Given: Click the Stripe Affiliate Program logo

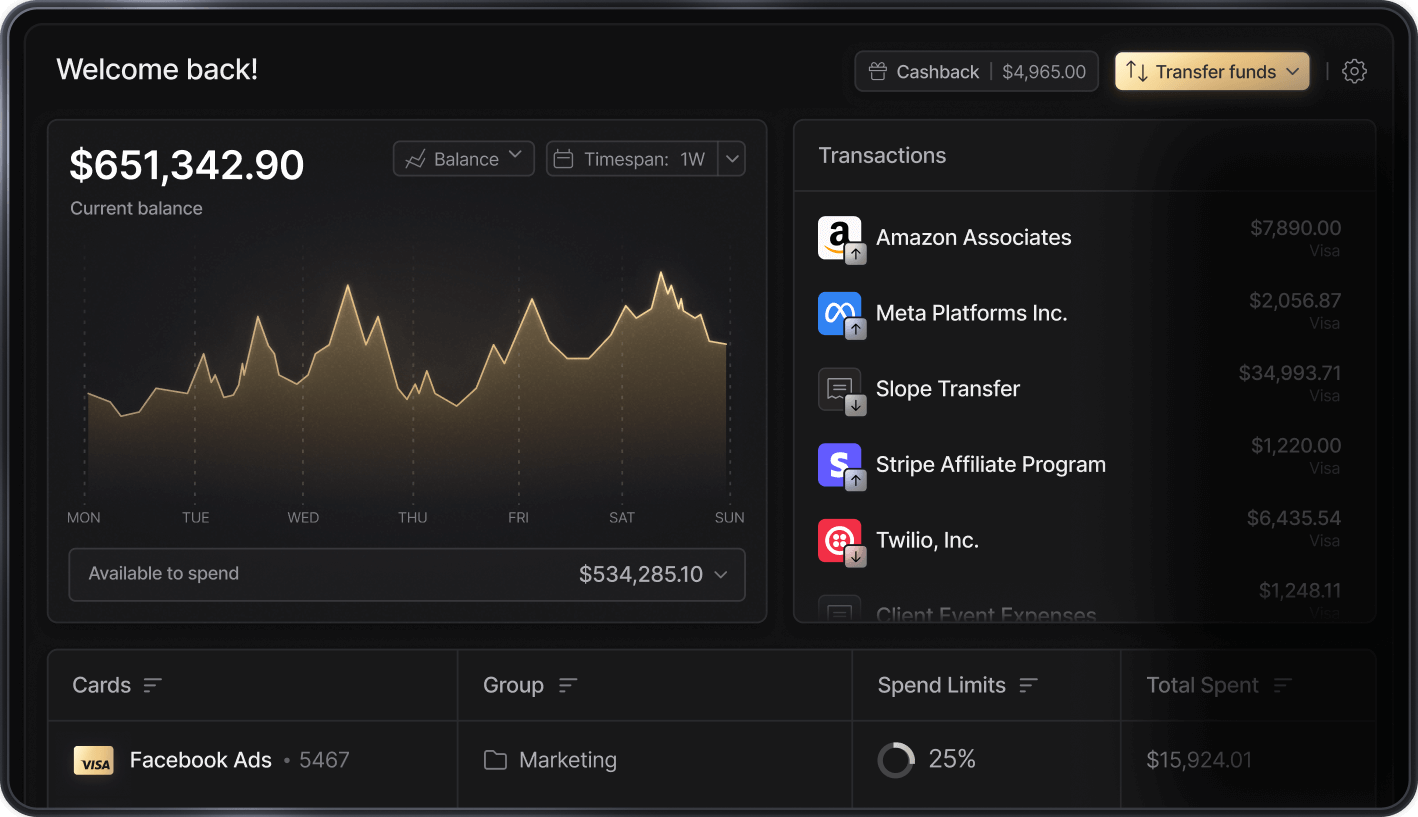Looking at the screenshot, I should 839,465.
